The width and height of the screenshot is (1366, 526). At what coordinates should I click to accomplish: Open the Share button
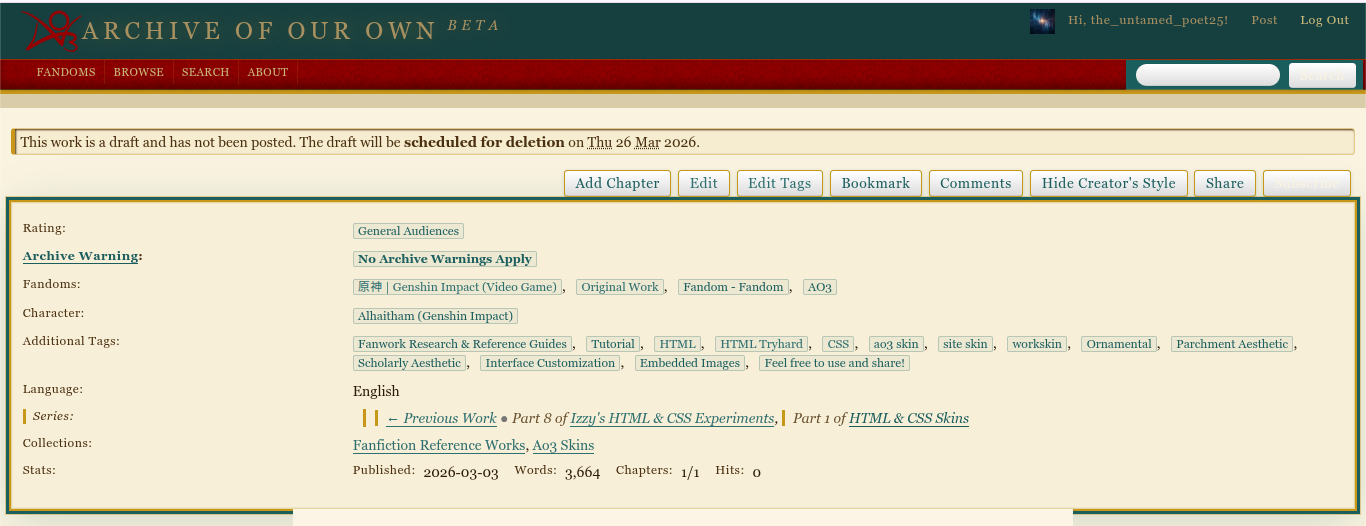pyautogui.click(x=1224, y=184)
